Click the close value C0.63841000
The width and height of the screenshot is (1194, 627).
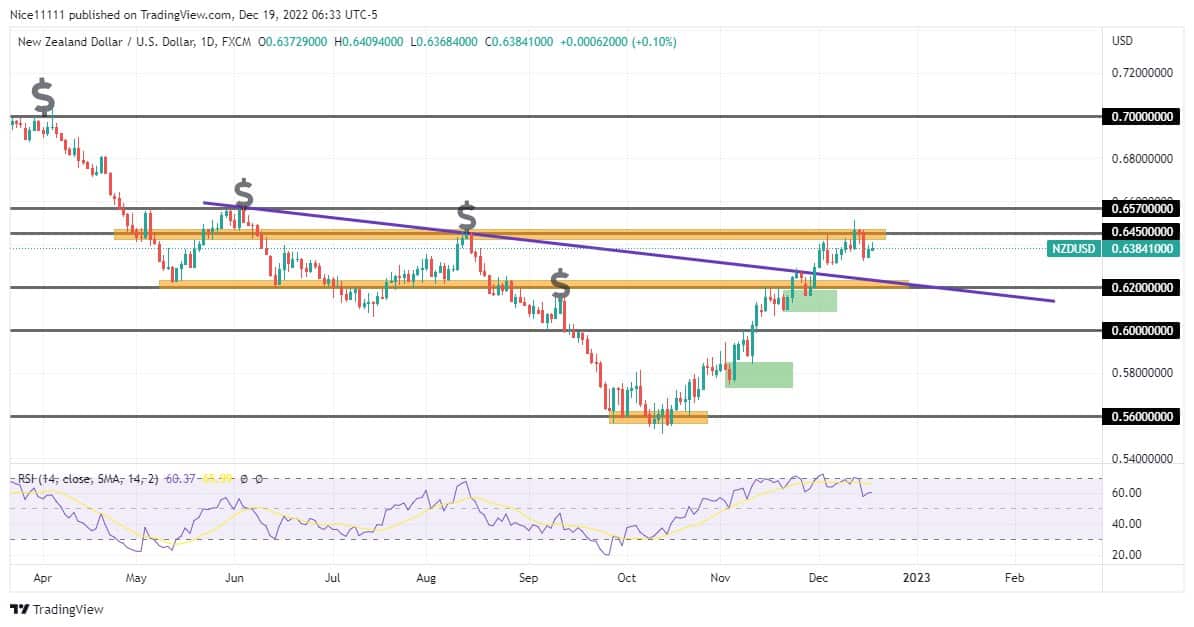pyautogui.click(x=519, y=42)
